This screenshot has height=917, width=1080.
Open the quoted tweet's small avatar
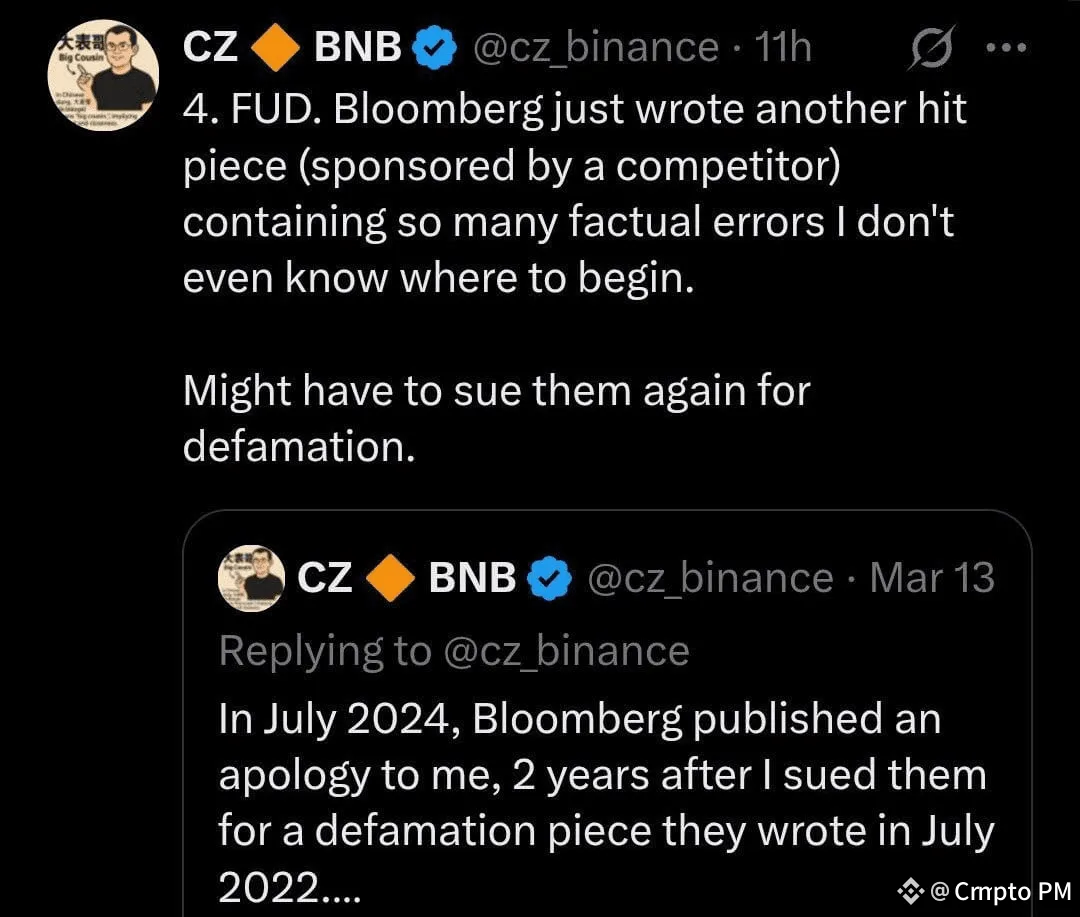251,578
